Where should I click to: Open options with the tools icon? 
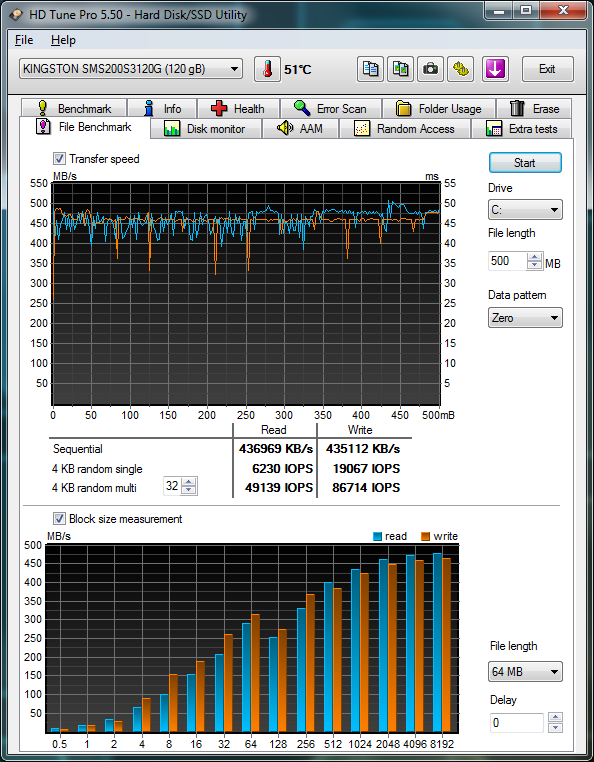point(460,69)
